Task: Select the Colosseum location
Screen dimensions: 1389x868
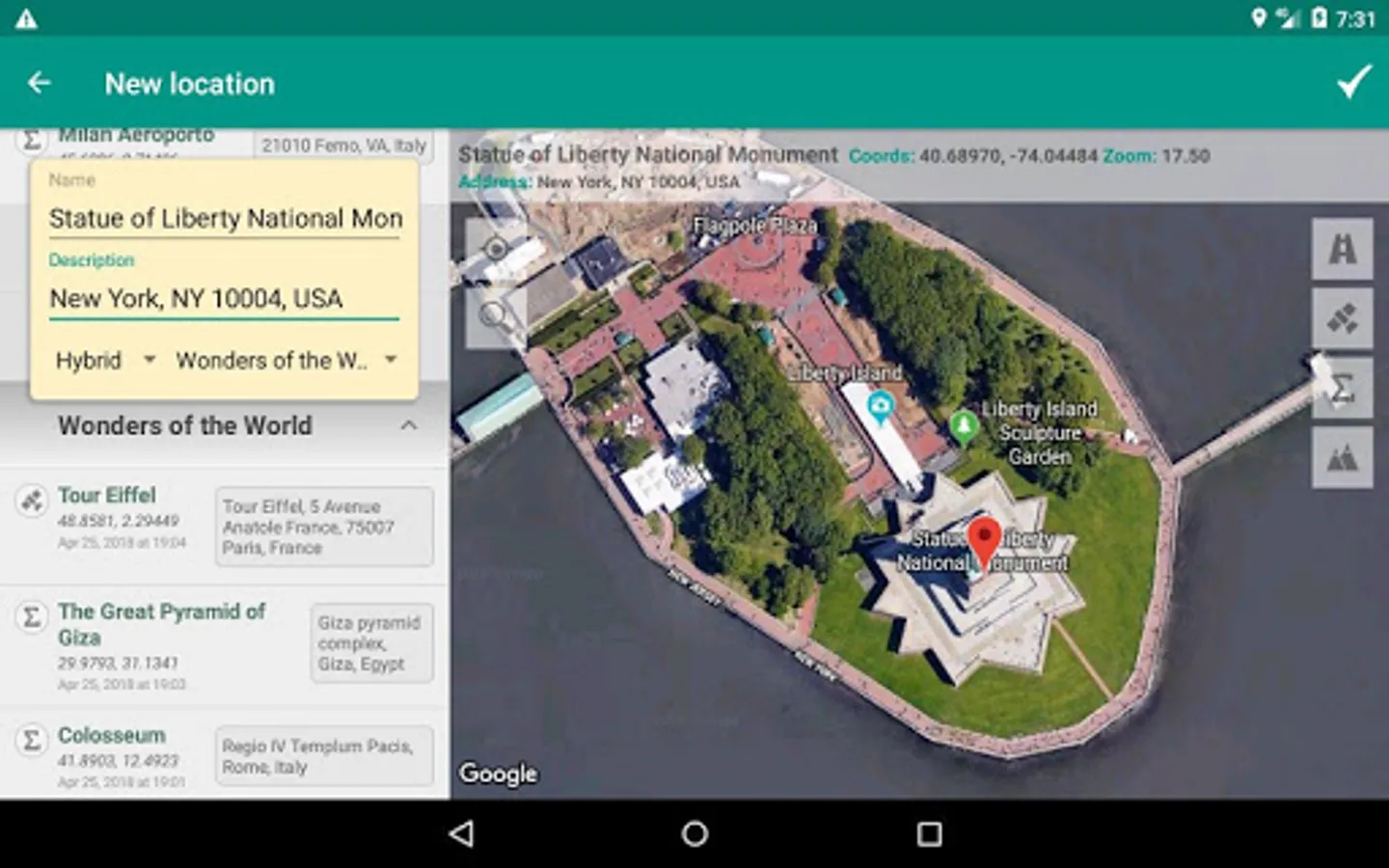Action: [225, 755]
